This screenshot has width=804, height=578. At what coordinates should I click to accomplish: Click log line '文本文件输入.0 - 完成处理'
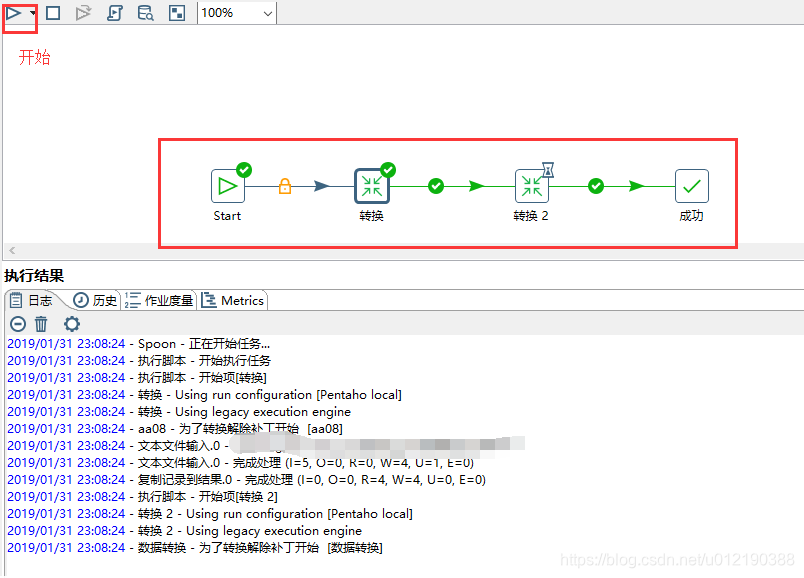tap(240, 463)
